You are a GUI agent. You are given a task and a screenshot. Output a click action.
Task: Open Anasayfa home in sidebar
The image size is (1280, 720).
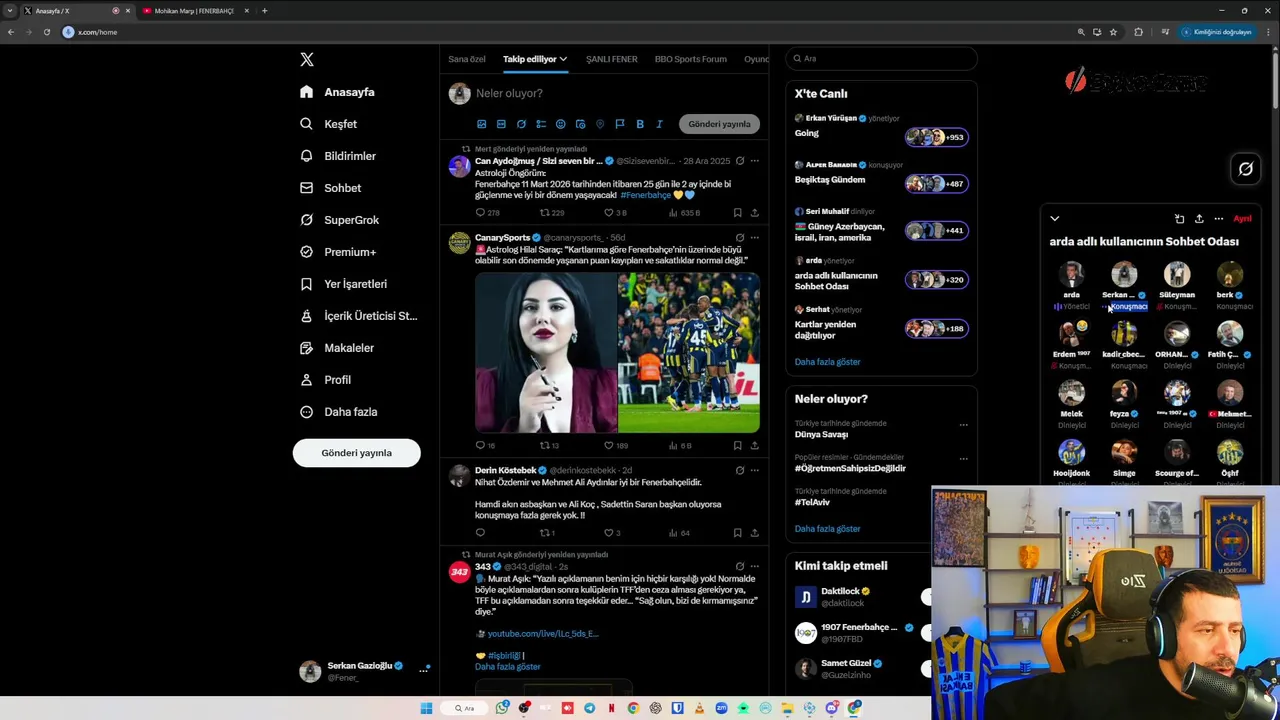tap(337, 92)
